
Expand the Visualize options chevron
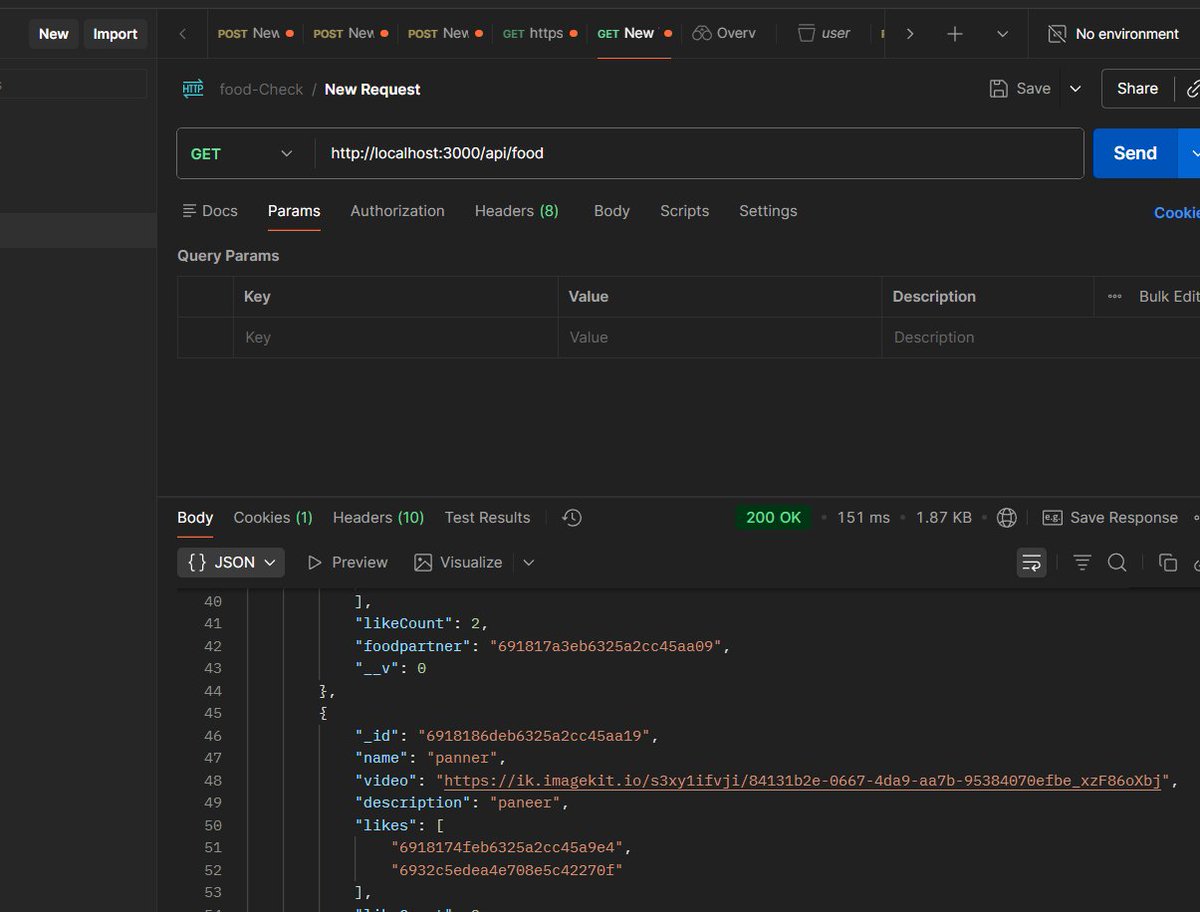point(529,563)
